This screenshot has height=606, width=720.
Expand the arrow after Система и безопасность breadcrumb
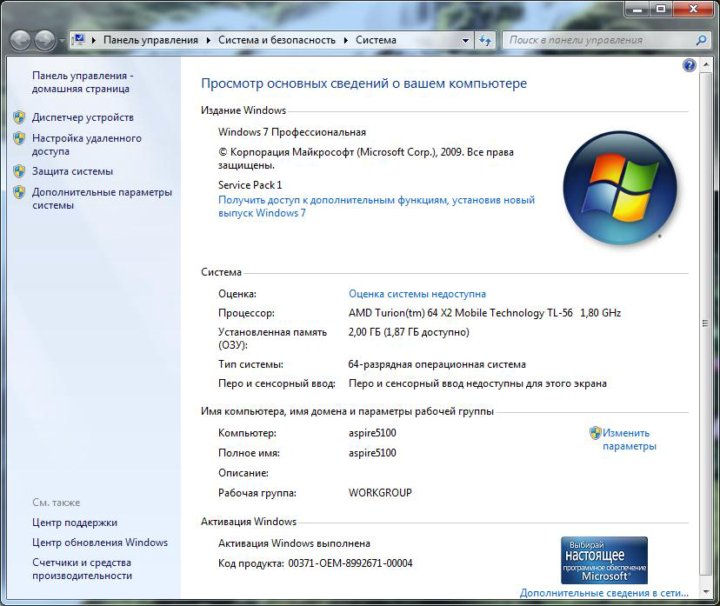(346, 41)
